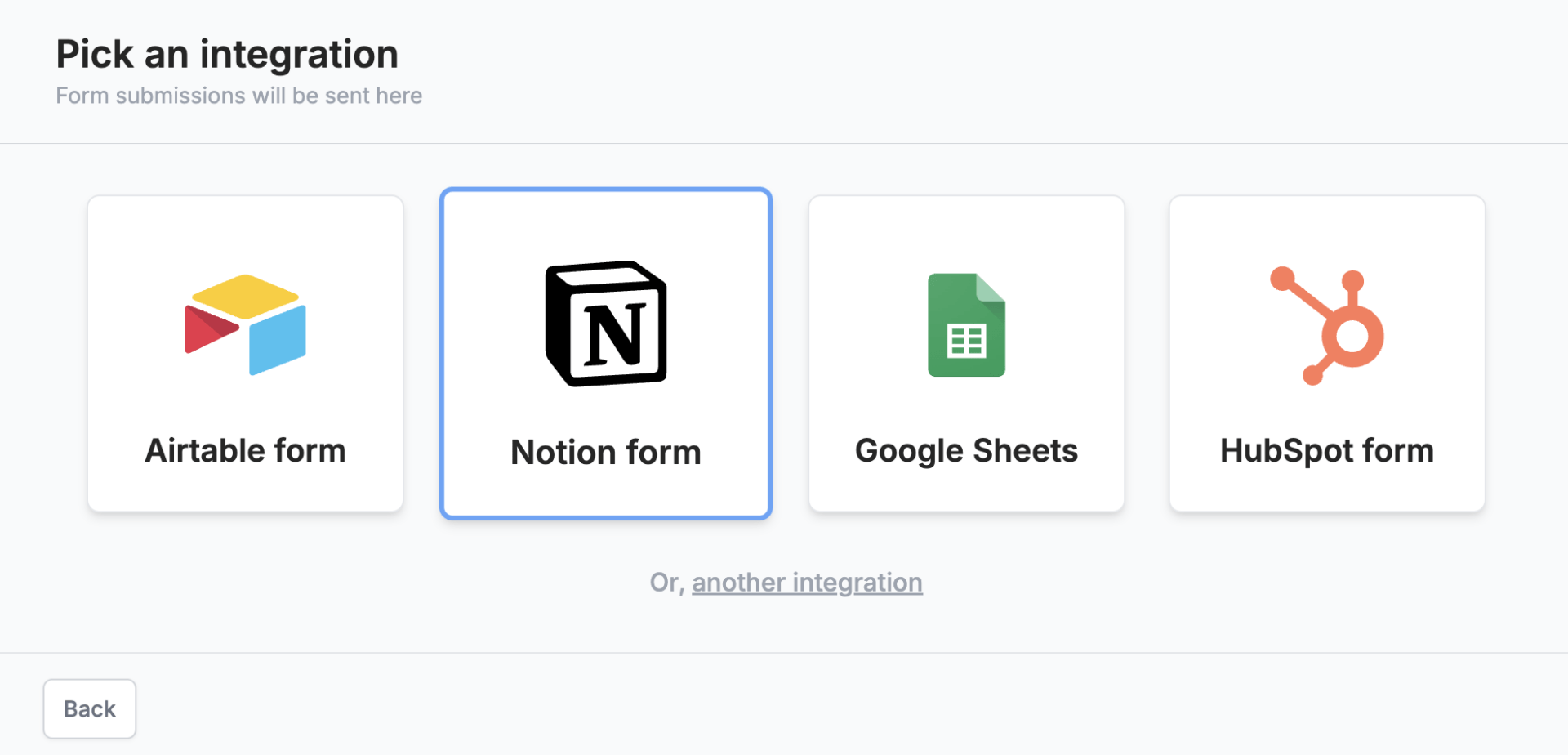Image resolution: width=1568 pixels, height=755 pixels.
Task: Confirm the highlighted Notion form selection
Action: 605,353
